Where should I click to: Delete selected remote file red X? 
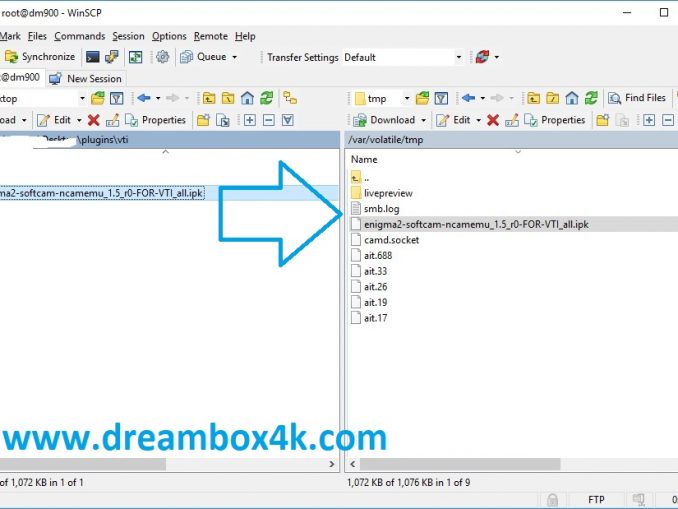tap(493, 120)
